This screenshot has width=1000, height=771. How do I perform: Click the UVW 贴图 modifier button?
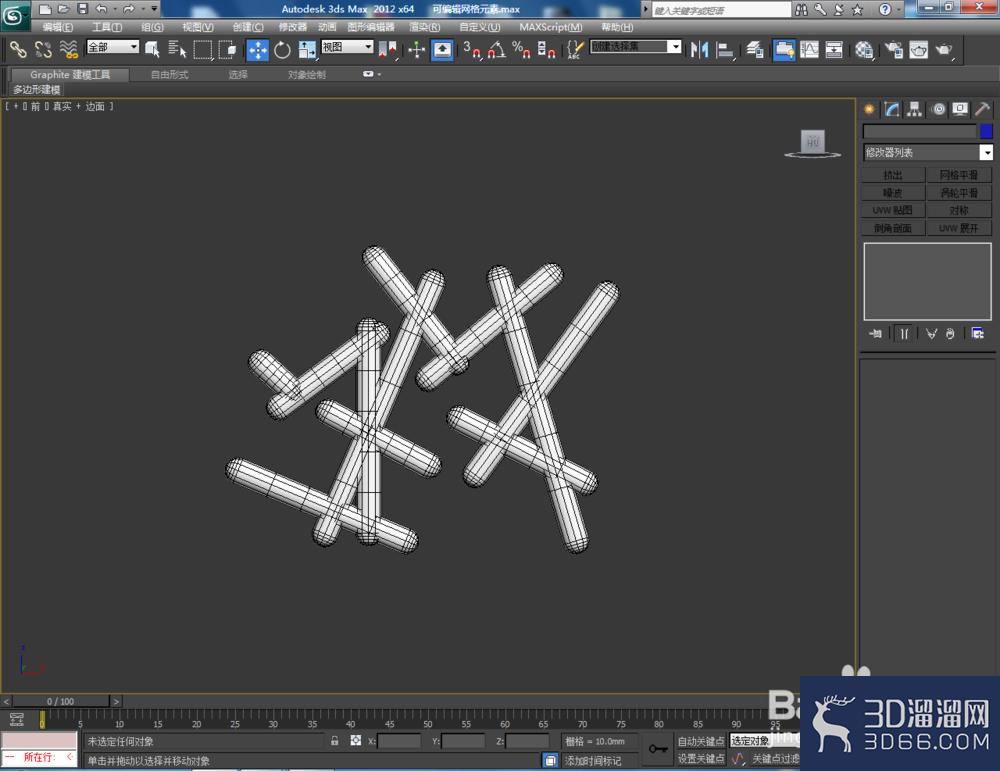pos(893,210)
